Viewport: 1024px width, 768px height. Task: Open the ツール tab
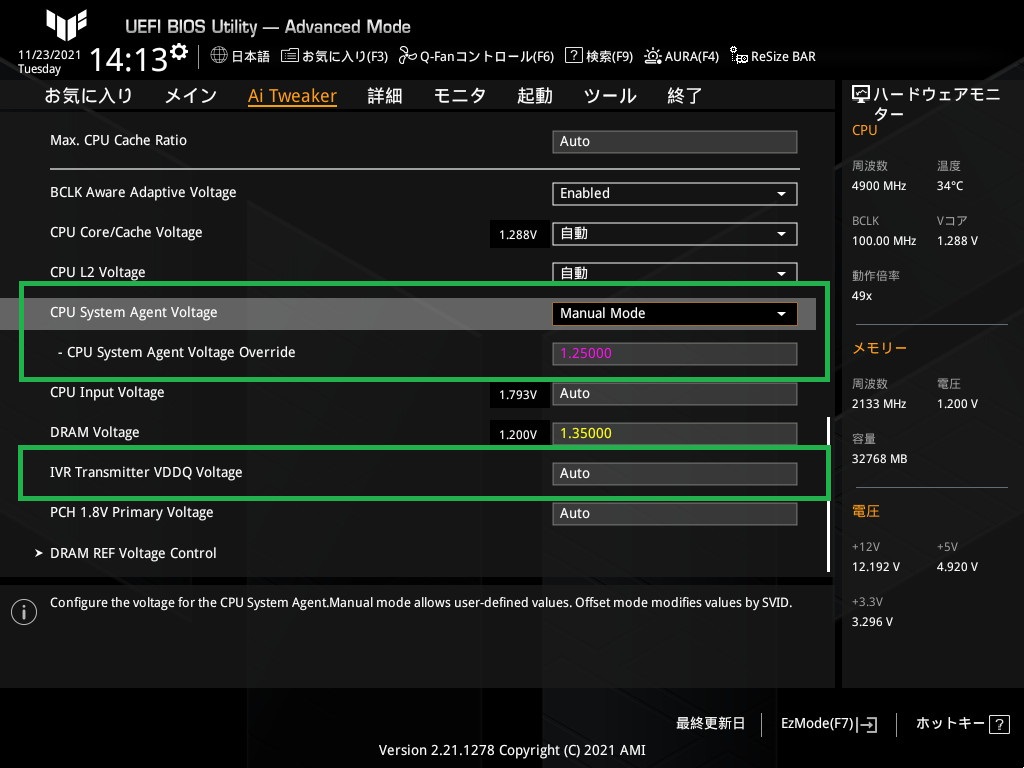610,95
